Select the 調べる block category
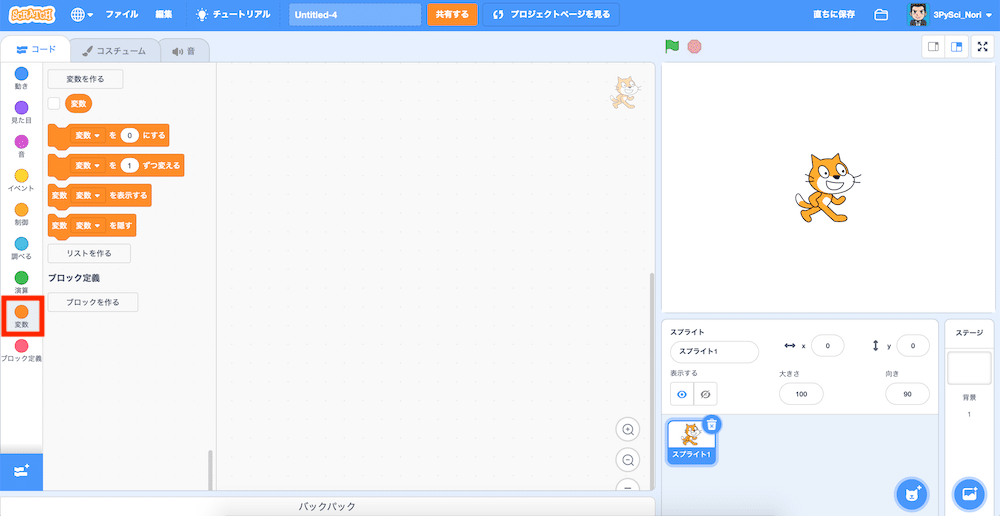The height and width of the screenshot is (516, 1000). [x=21, y=248]
